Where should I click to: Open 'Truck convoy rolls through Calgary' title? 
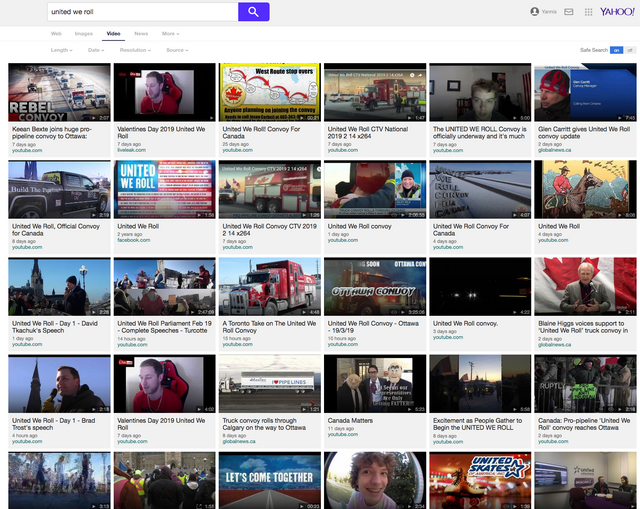point(264,424)
